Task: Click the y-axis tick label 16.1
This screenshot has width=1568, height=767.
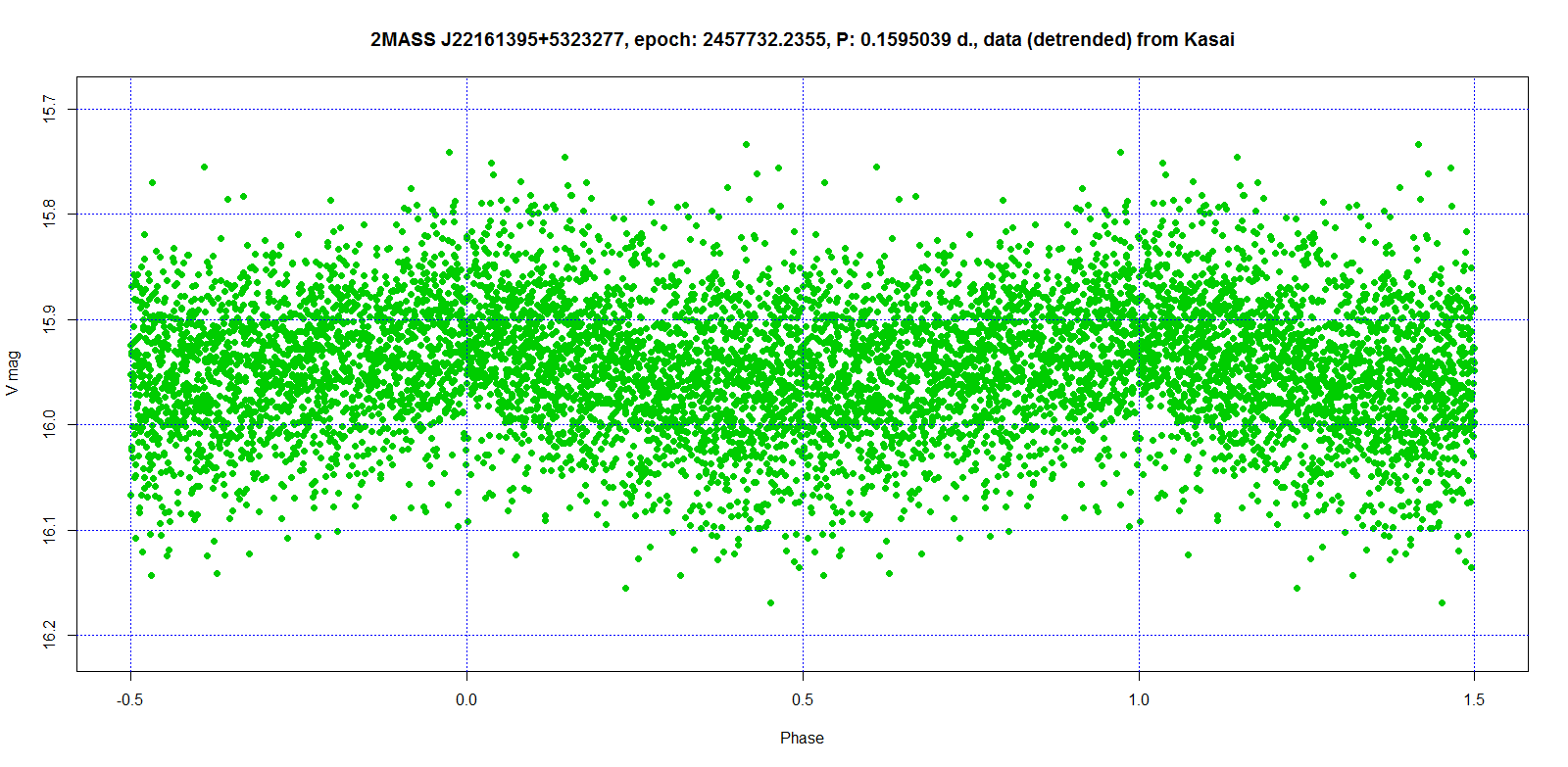Action: point(49,530)
